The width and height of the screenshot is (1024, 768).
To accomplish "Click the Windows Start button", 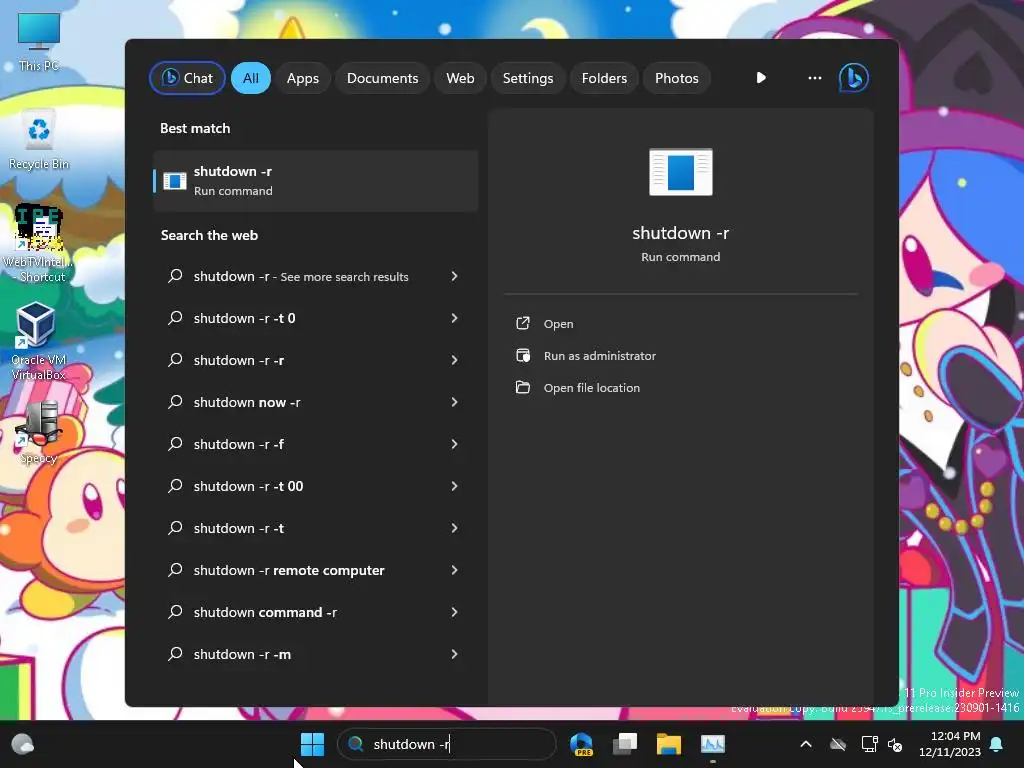I will [312, 744].
